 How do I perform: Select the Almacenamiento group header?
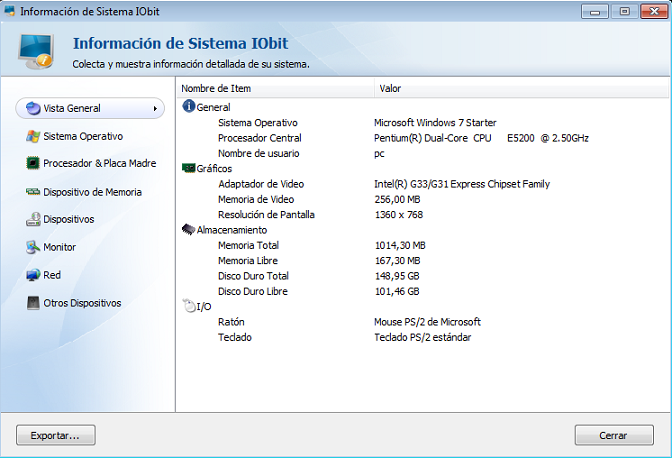click(x=231, y=230)
